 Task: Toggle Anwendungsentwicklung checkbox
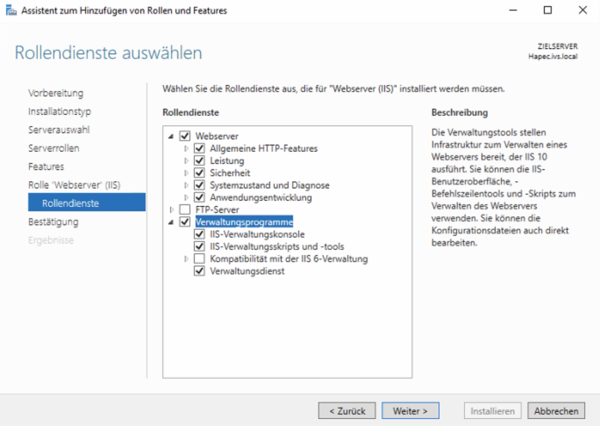click(x=199, y=197)
